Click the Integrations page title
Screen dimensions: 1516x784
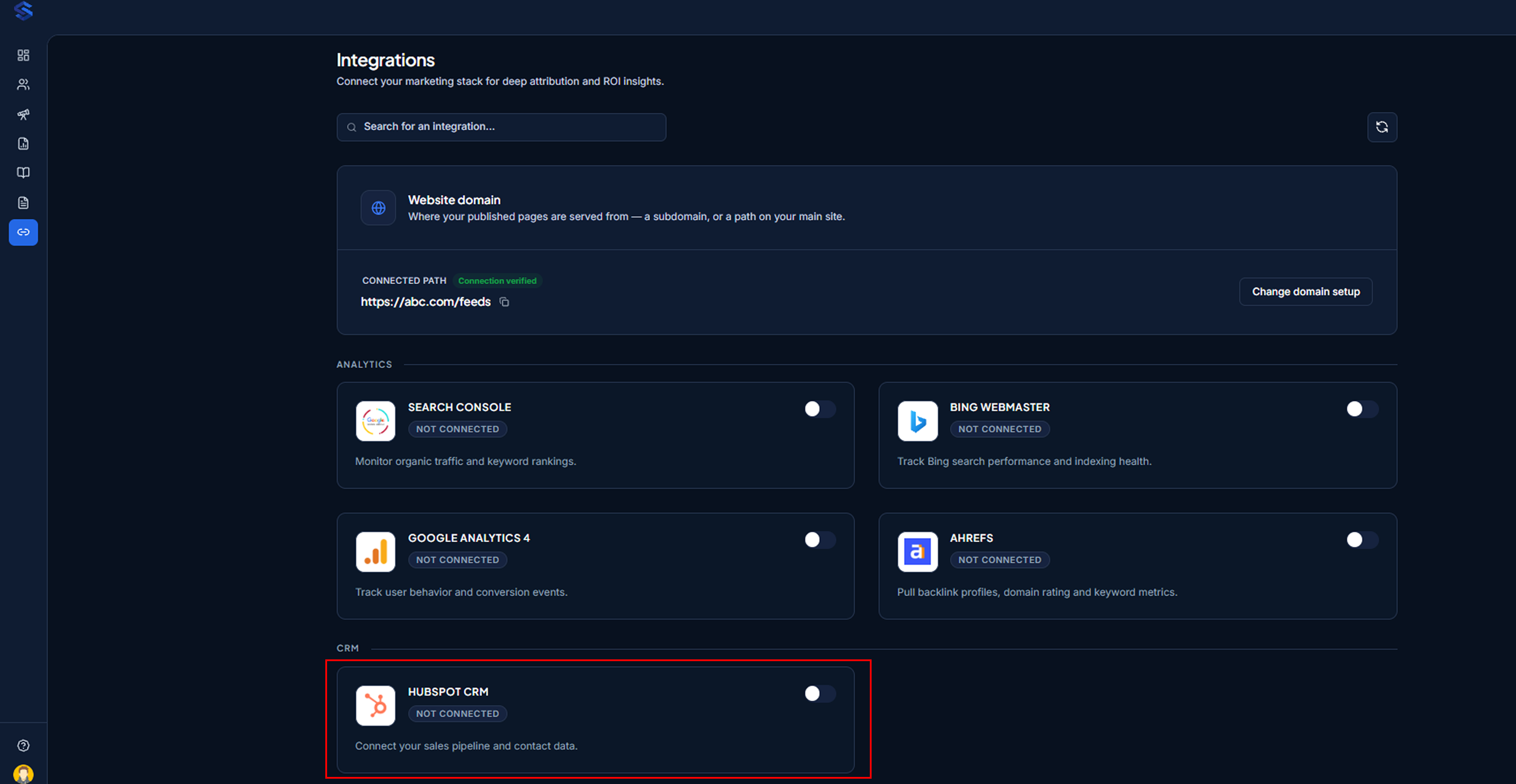click(x=385, y=60)
